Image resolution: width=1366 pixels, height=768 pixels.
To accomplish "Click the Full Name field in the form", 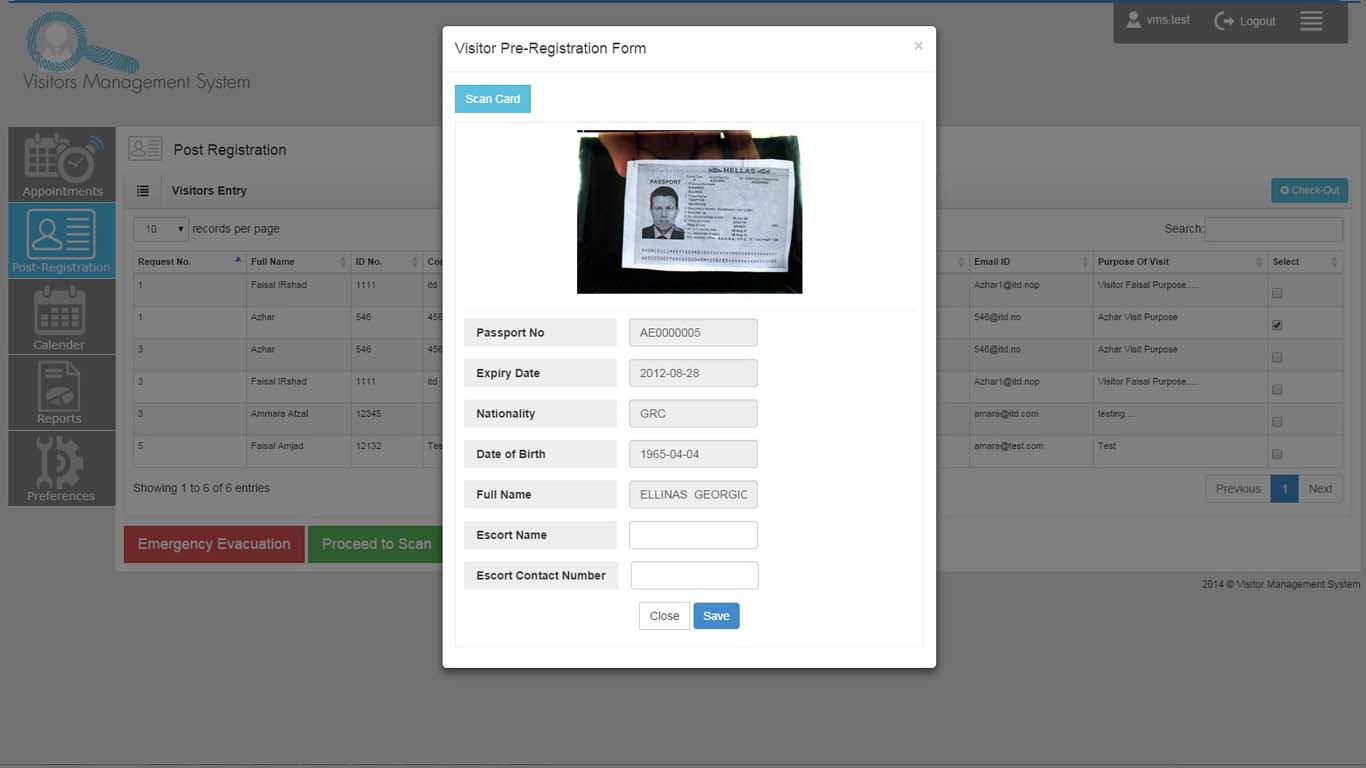I will click(693, 495).
